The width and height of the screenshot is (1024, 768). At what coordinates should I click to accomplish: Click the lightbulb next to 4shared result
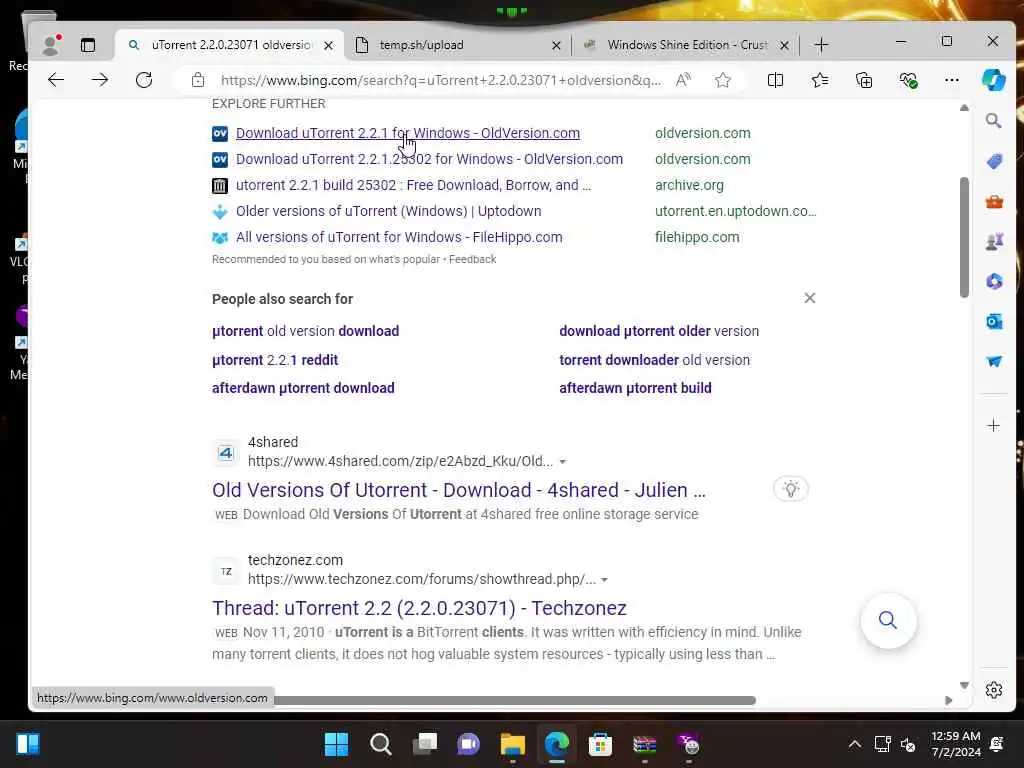[x=791, y=489]
